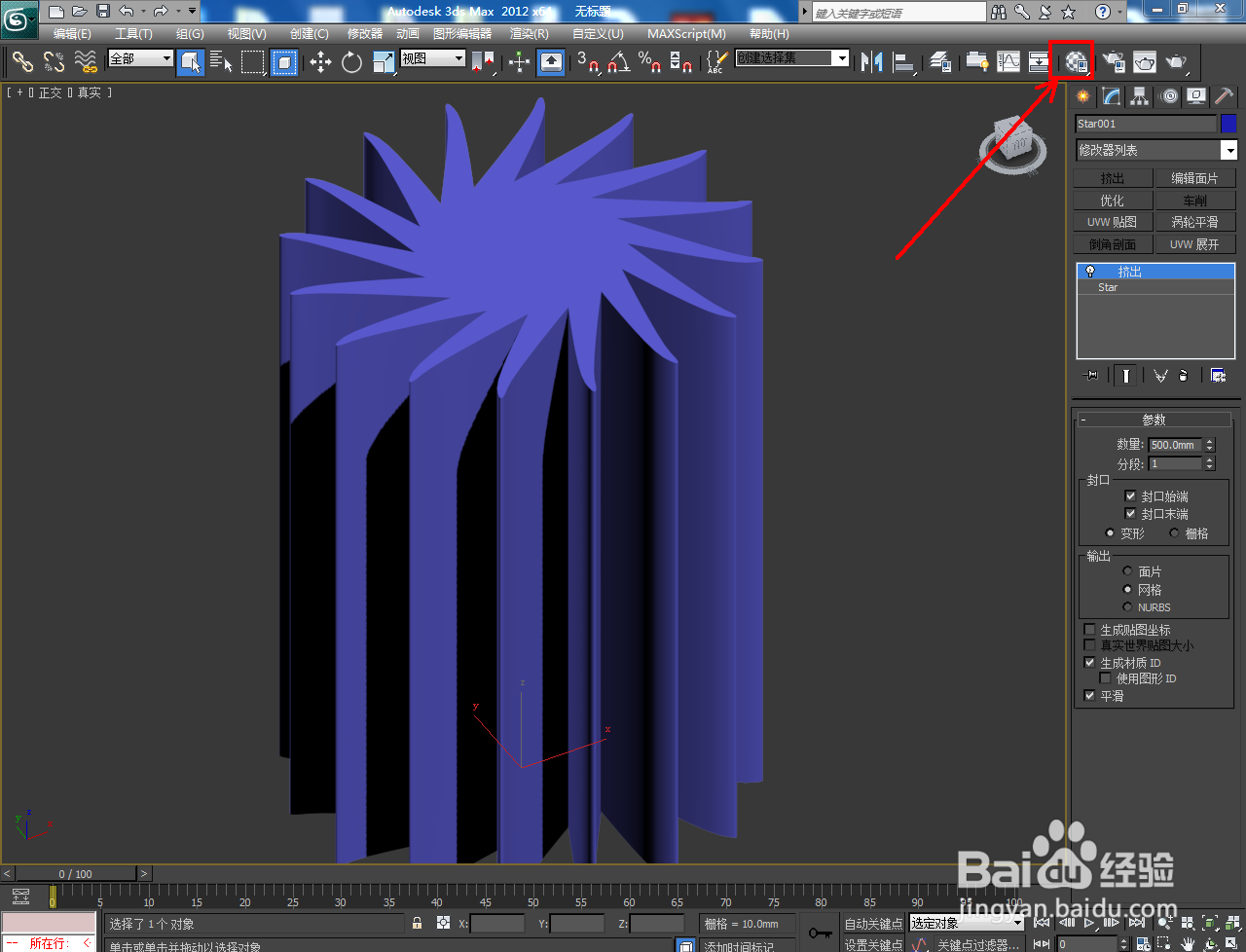Disable the 平滑 checkbox

pyautogui.click(x=1089, y=695)
